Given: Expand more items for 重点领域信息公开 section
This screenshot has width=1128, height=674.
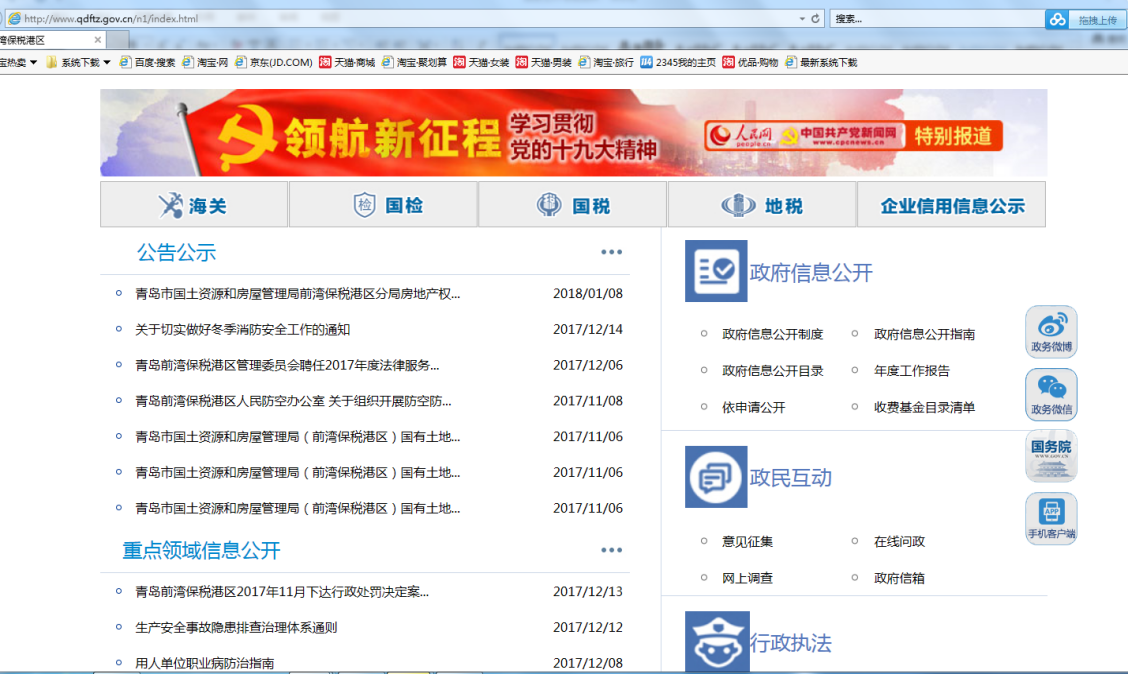Looking at the screenshot, I should coord(611,550).
